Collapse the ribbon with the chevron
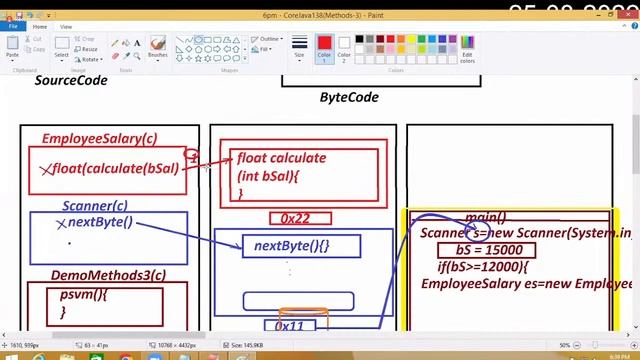This screenshot has height=360, width=640. pyautogui.click(x=624, y=26)
